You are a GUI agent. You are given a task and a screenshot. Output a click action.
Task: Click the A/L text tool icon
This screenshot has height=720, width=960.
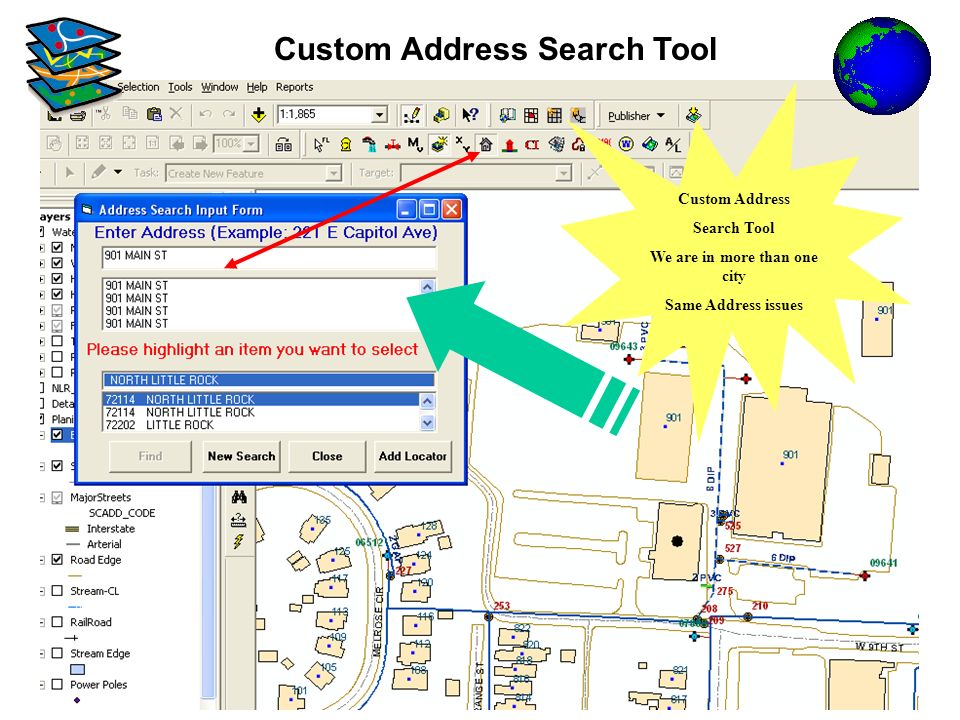pos(673,144)
